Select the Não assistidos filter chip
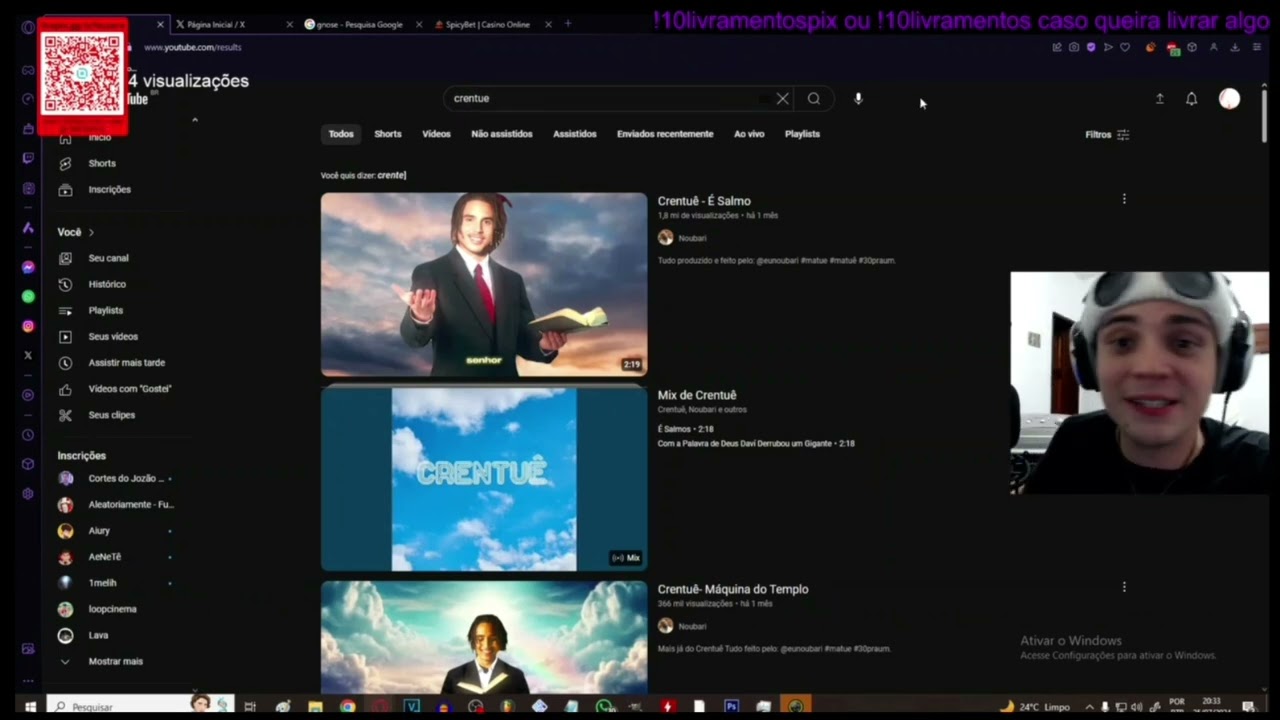Screen dimensions: 1280x720 coord(502,134)
